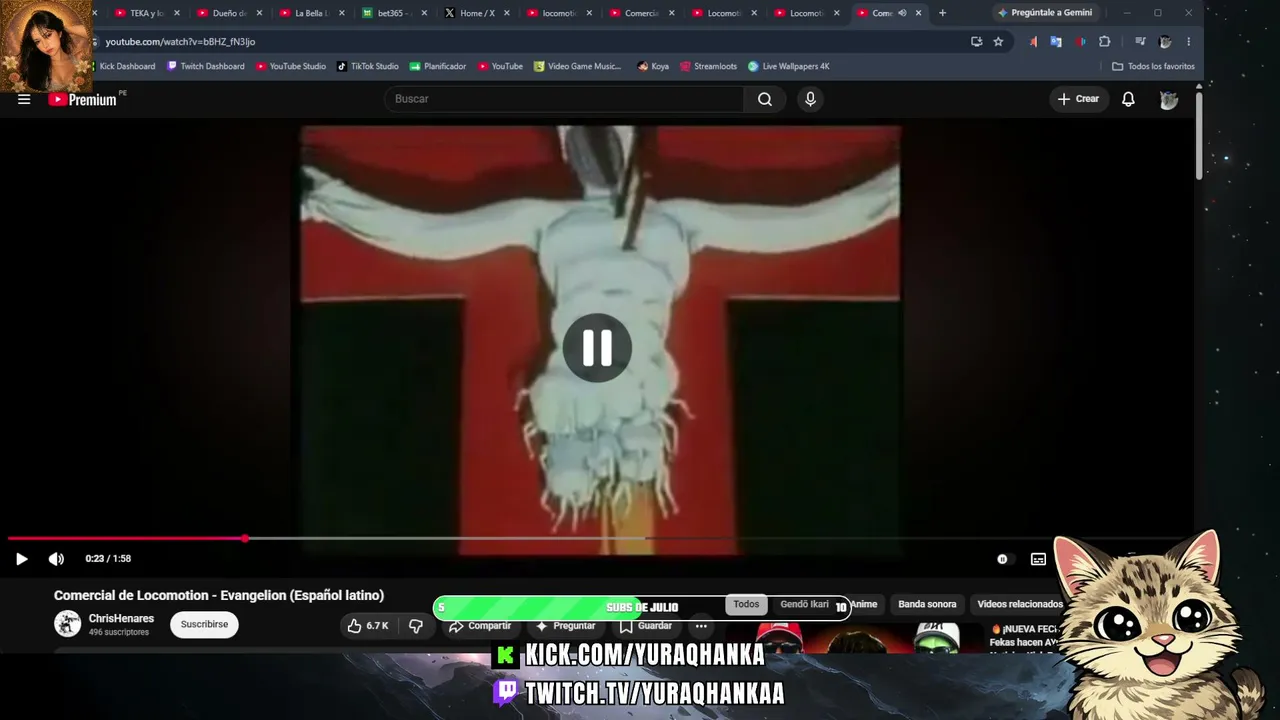Open the Chrome extensions puzzle icon
The image size is (1280, 720).
1104,41
